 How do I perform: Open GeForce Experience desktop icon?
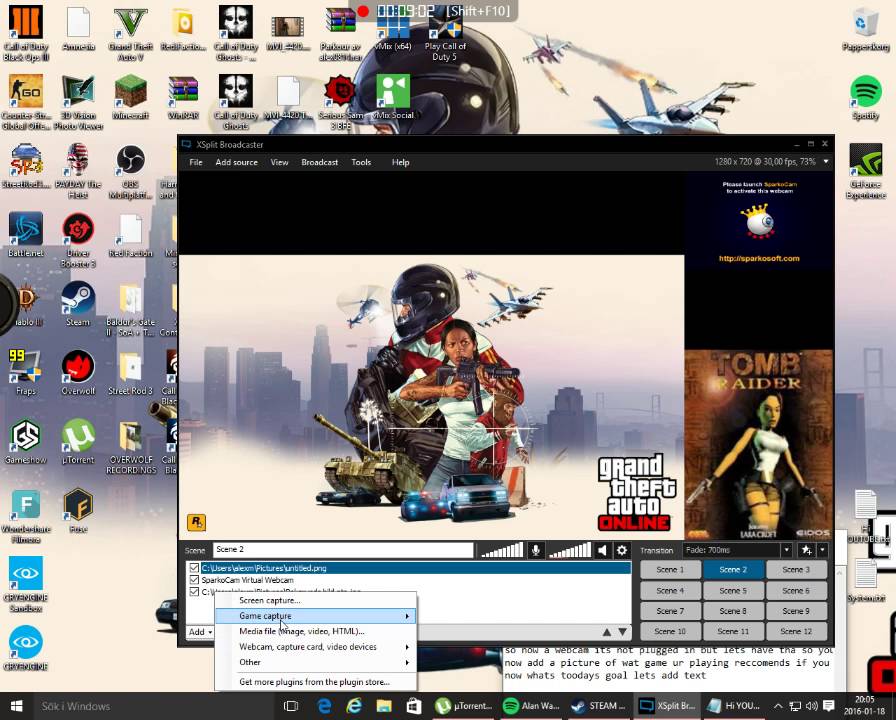[x=866, y=171]
